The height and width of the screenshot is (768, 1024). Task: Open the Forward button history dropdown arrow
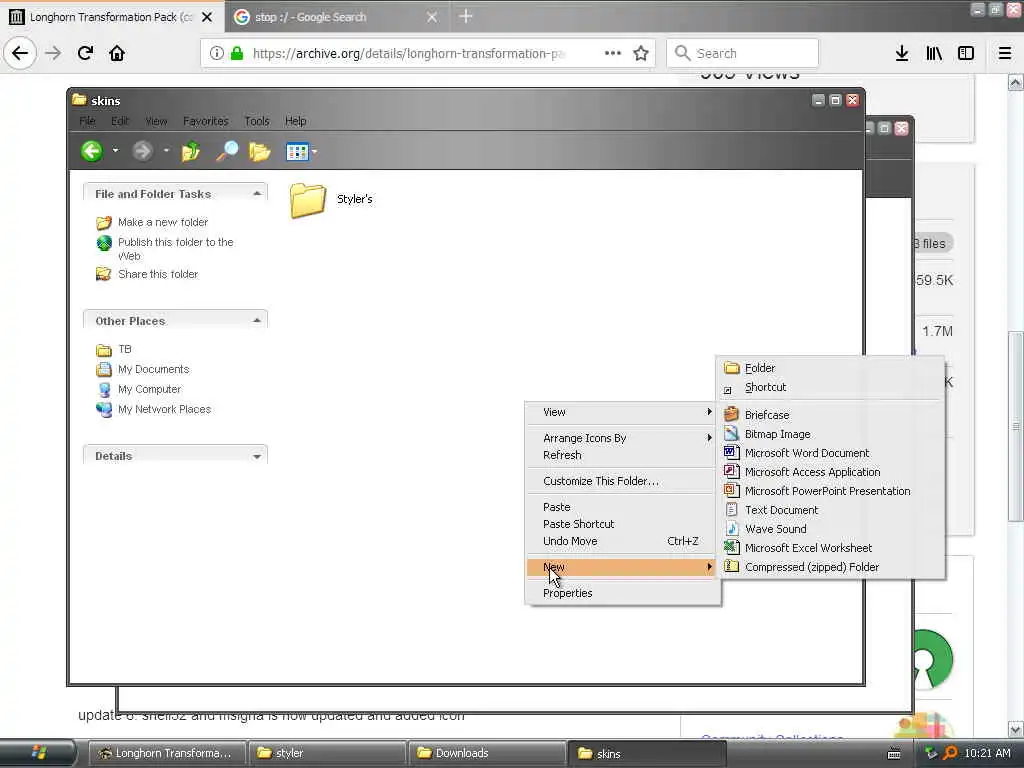tap(166, 151)
